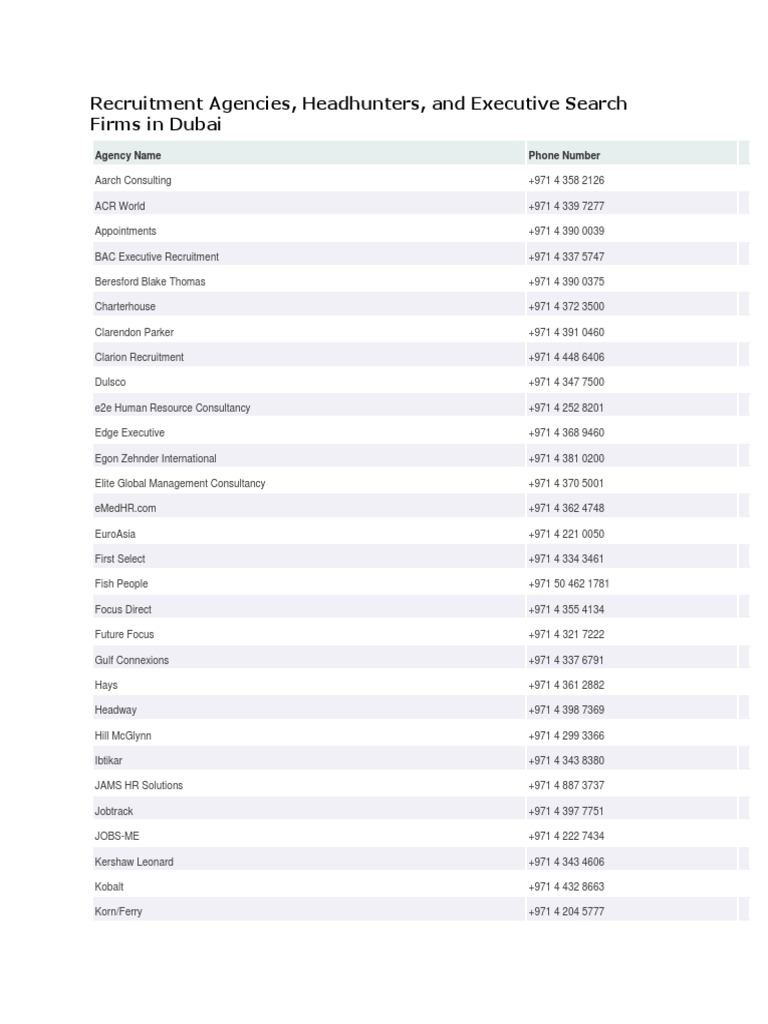Select Elite Global Management Consultancy
Screen dimensions: 768x1024
[180, 483]
